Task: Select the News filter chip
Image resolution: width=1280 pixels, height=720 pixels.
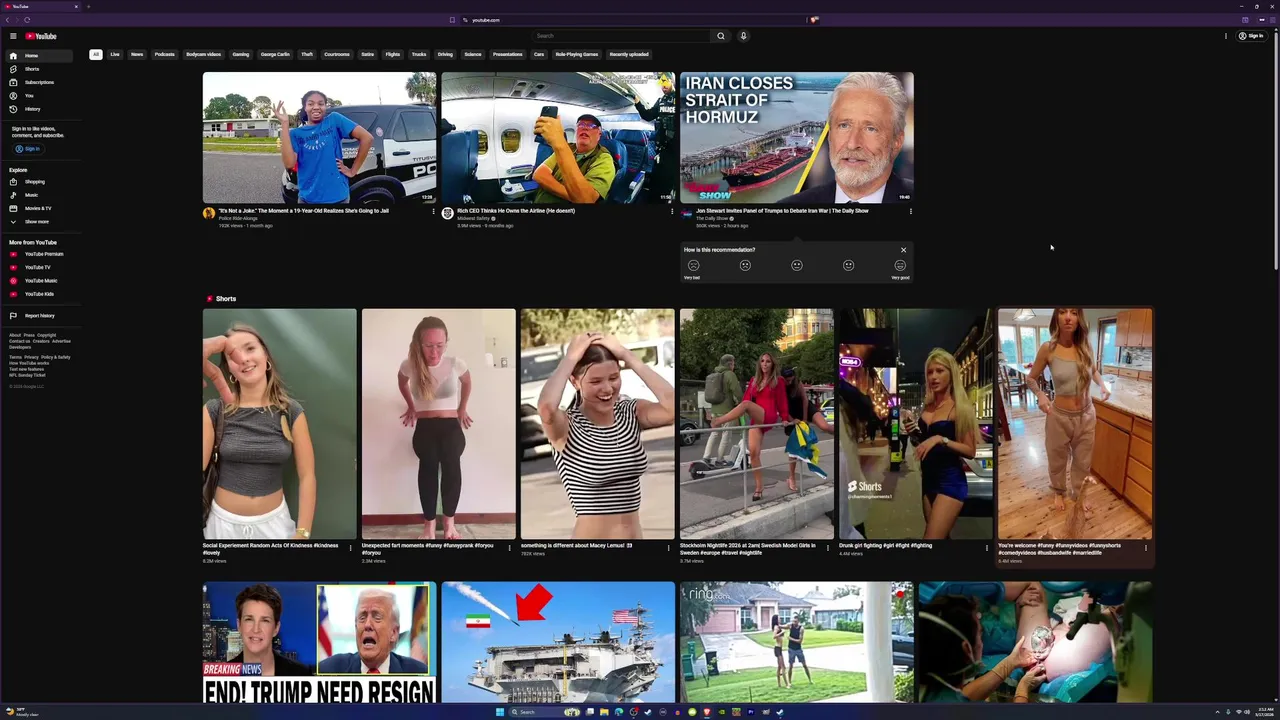Action: (x=137, y=54)
